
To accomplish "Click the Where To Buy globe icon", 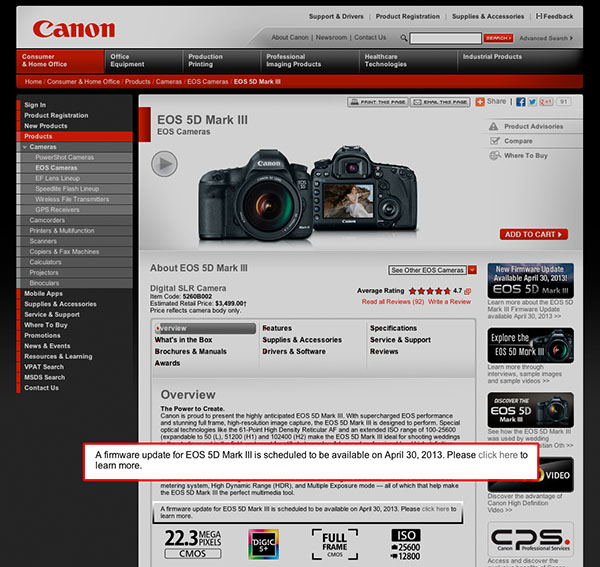I will (495, 155).
